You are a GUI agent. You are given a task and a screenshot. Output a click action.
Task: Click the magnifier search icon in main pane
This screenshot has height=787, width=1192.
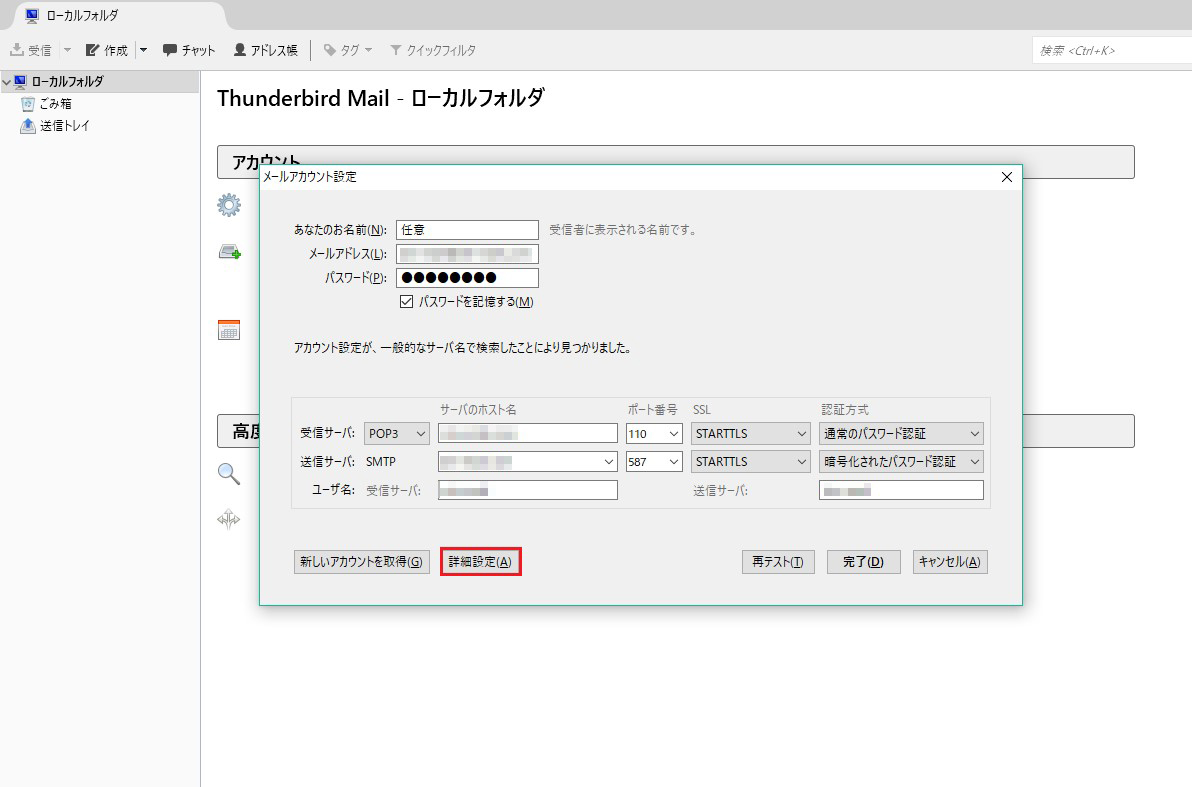pyautogui.click(x=229, y=474)
